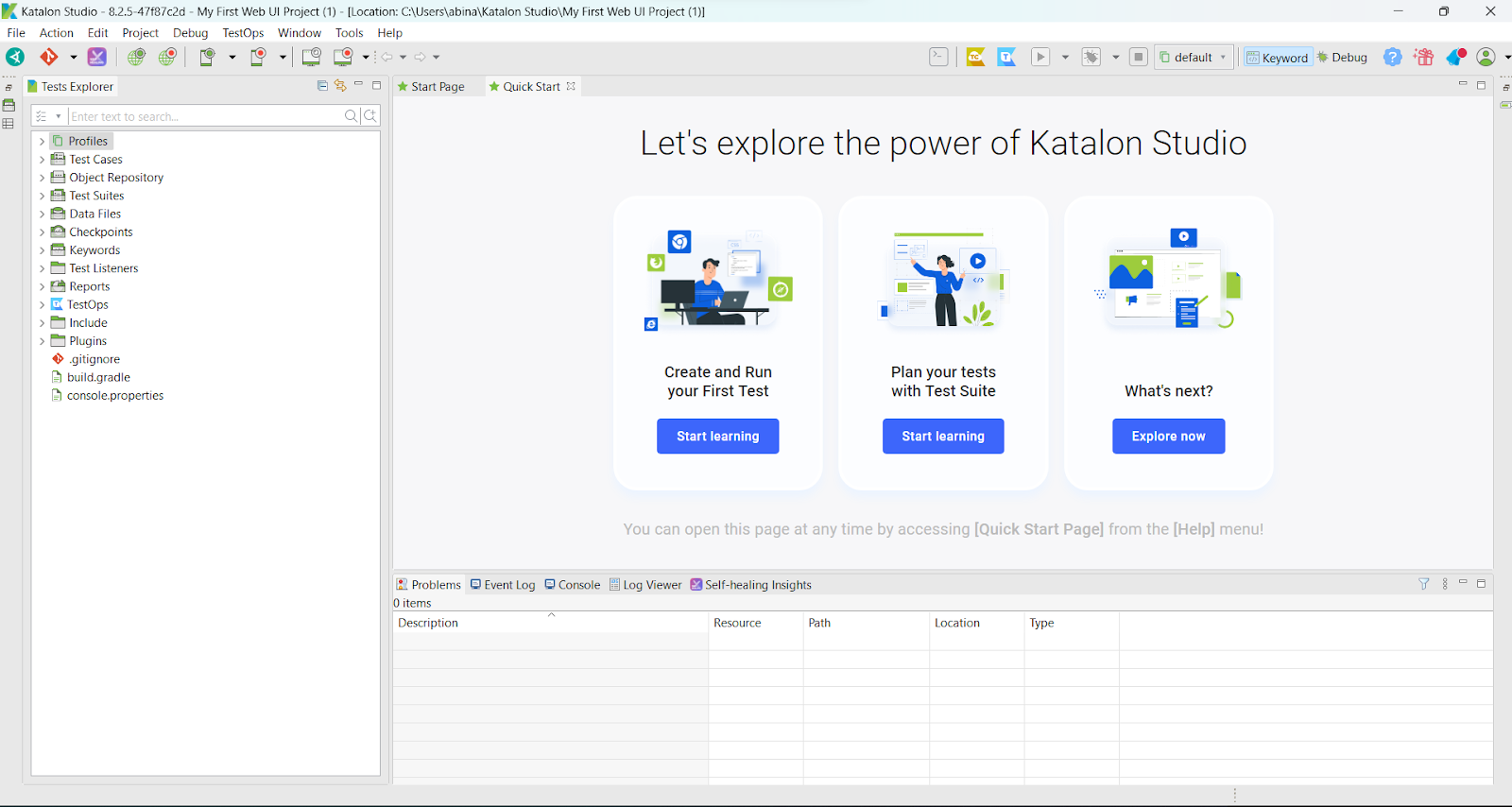Open the default profile dropdown
The width and height of the screenshot is (1512, 807).
1194,58
